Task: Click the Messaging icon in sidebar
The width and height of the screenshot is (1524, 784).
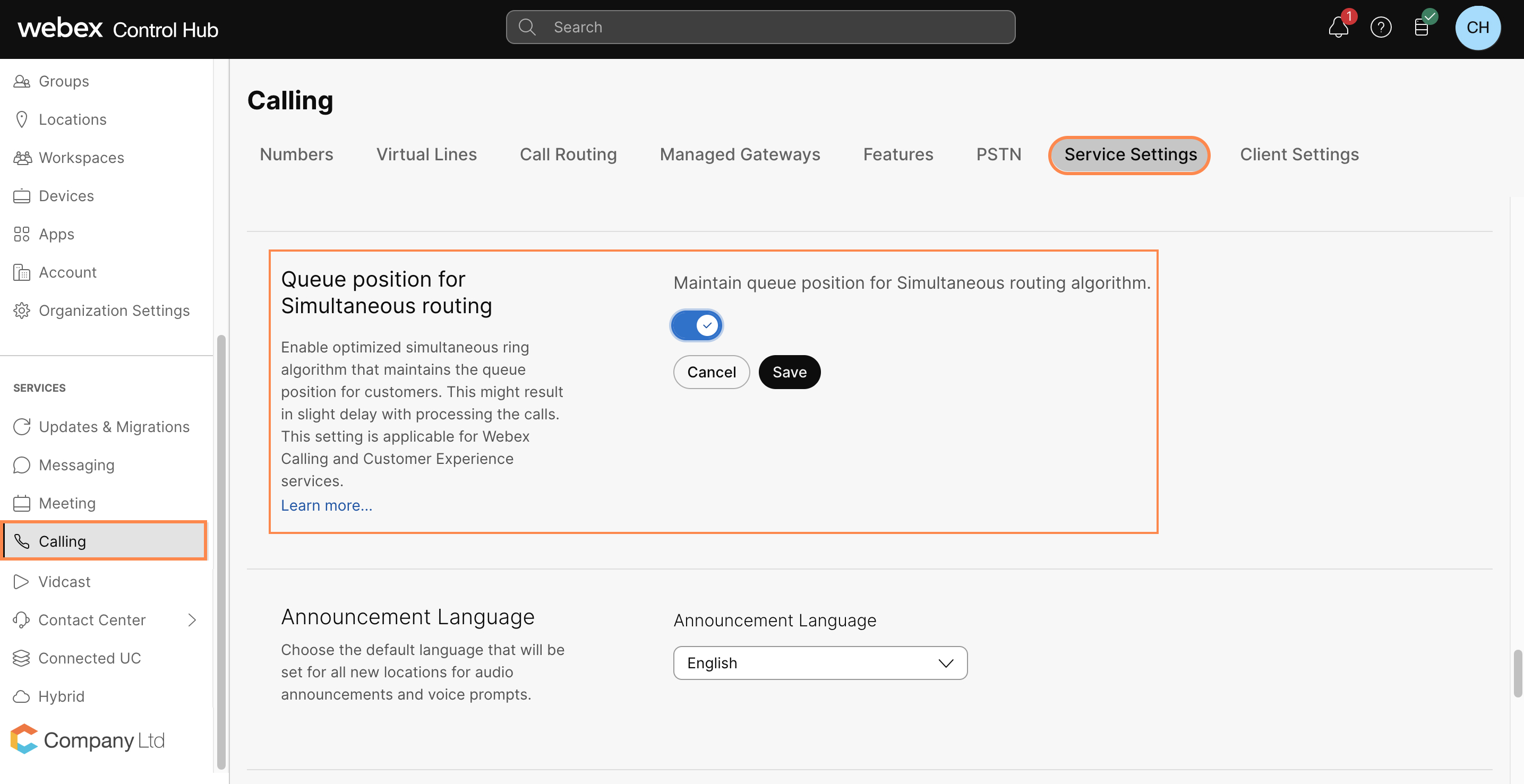Action: coord(22,465)
